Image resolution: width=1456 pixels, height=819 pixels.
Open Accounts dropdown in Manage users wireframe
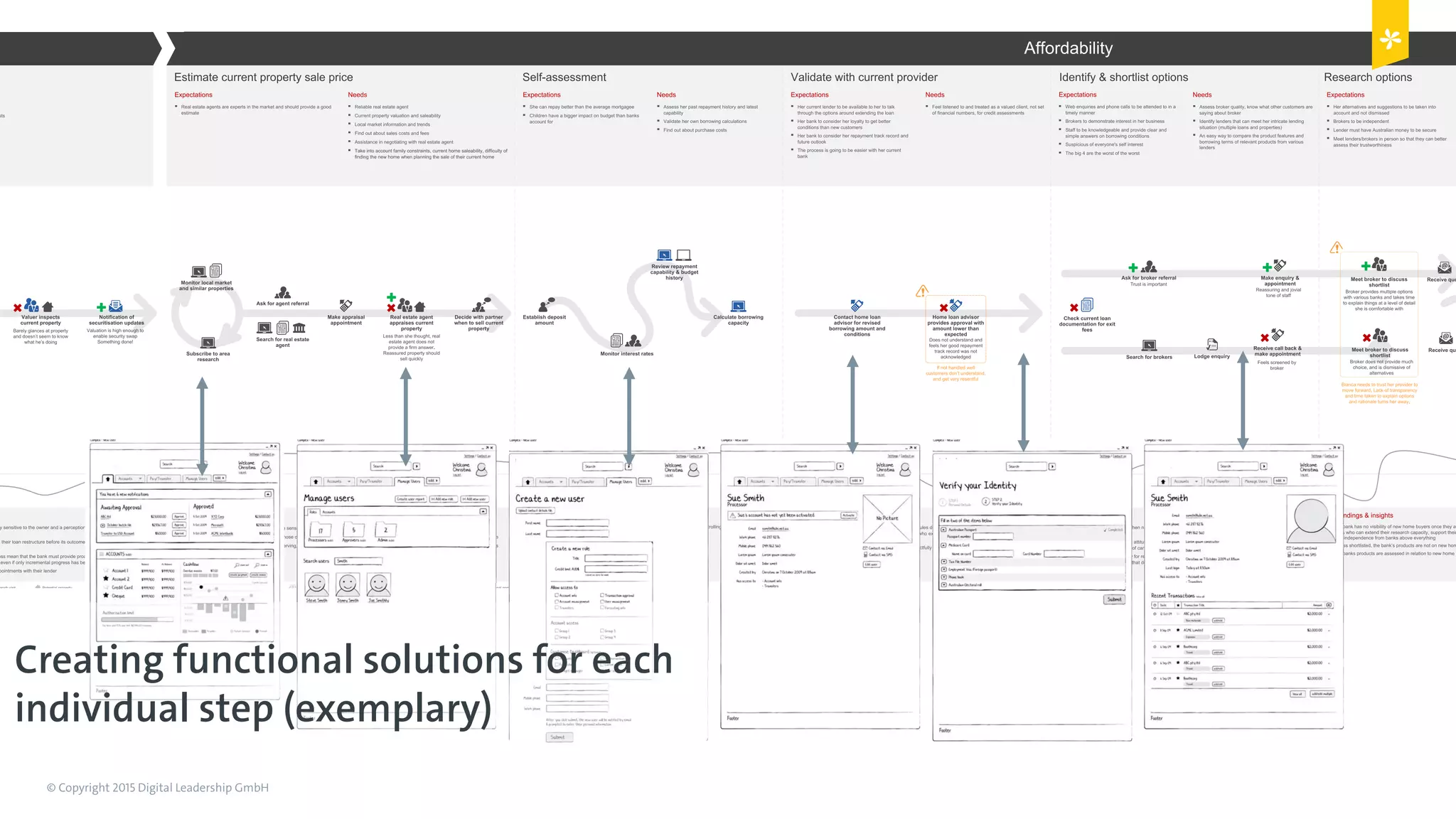pos(339,481)
